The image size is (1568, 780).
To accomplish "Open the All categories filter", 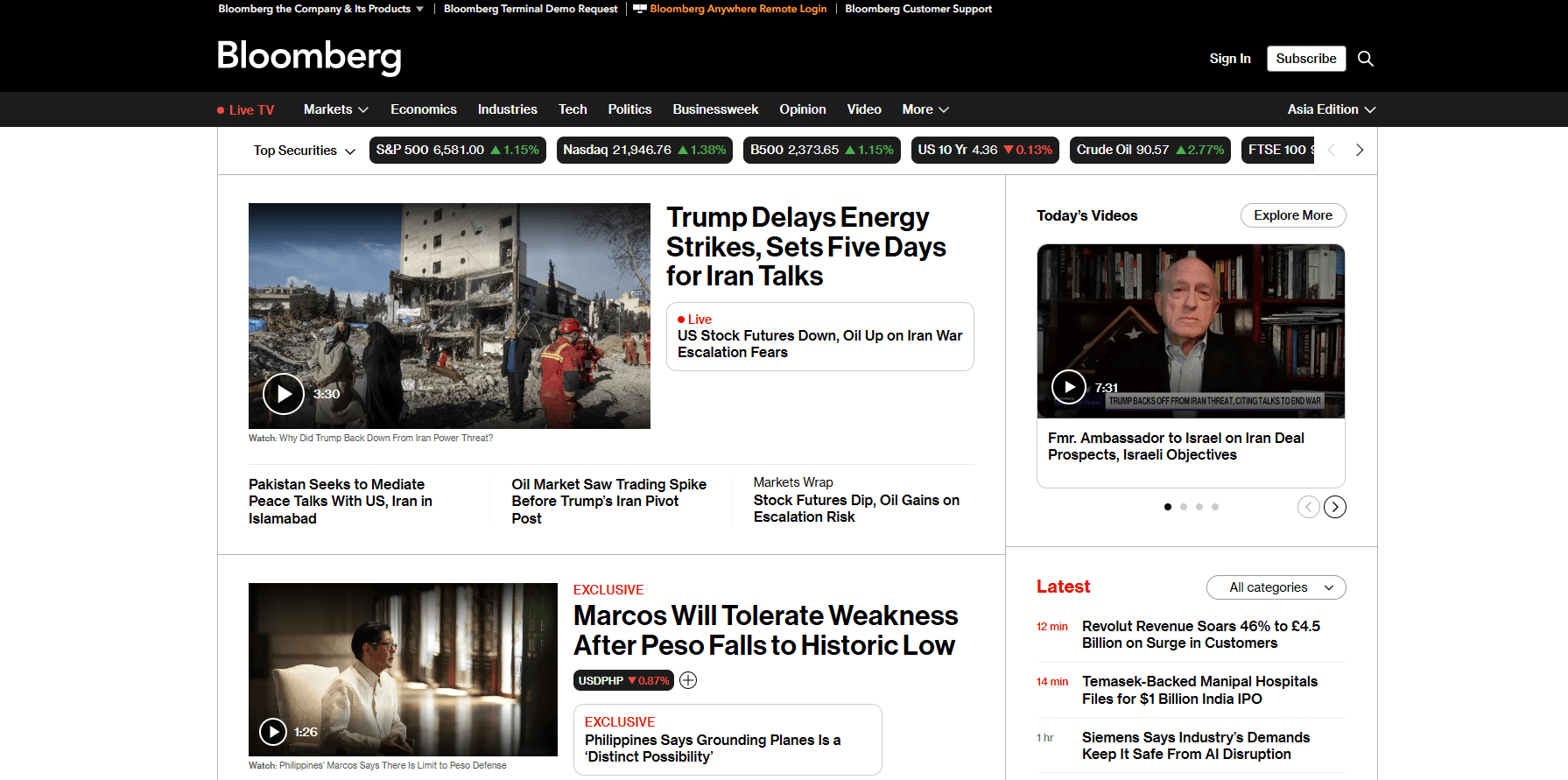I will (x=1276, y=587).
